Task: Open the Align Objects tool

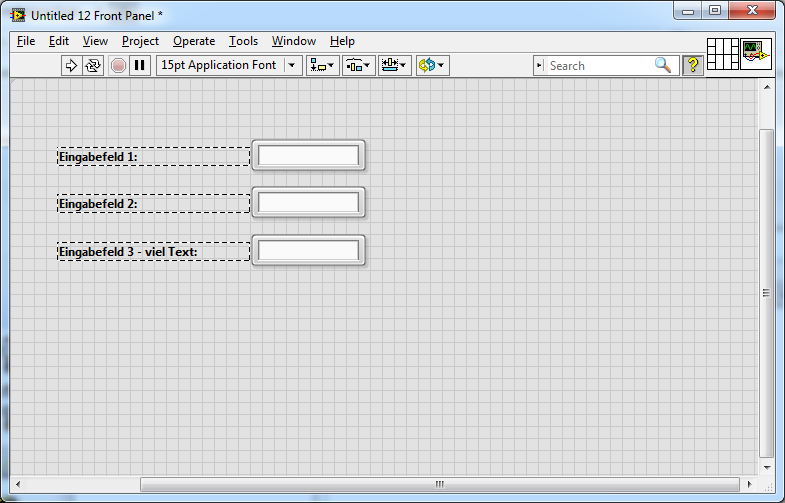Action: pos(322,66)
